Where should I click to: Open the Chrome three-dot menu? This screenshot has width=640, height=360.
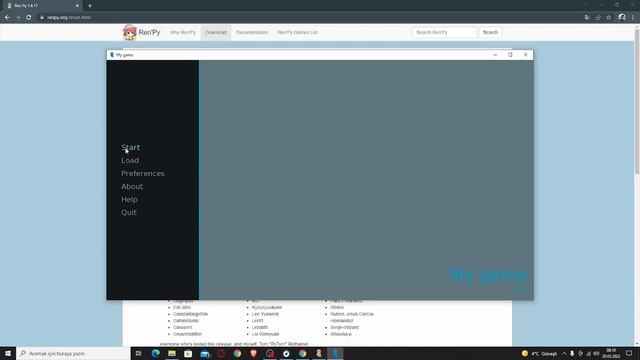pyautogui.click(x=633, y=18)
